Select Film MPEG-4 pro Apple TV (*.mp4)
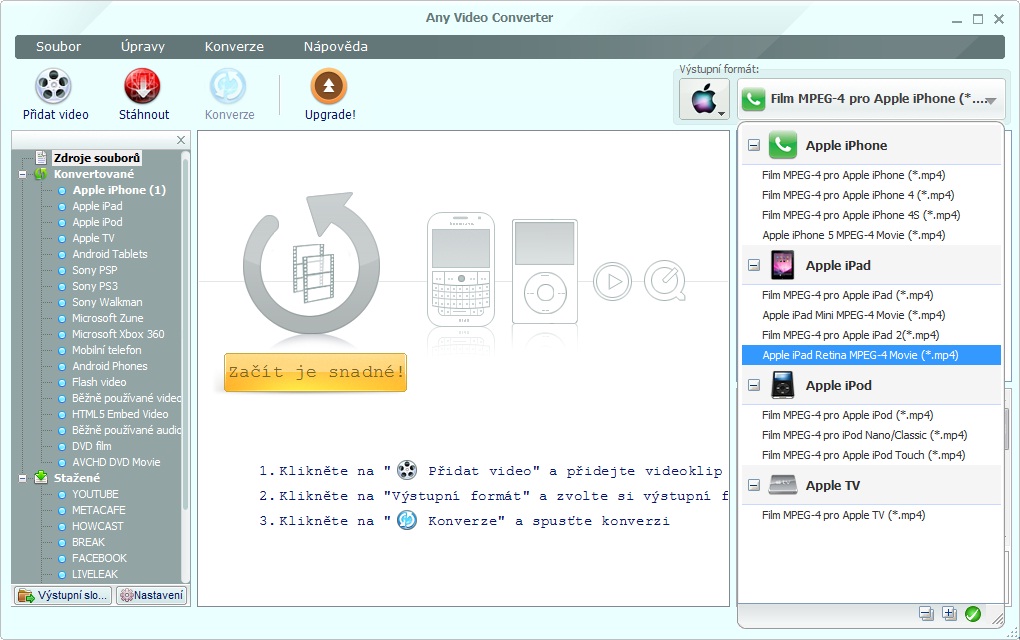 (843, 515)
